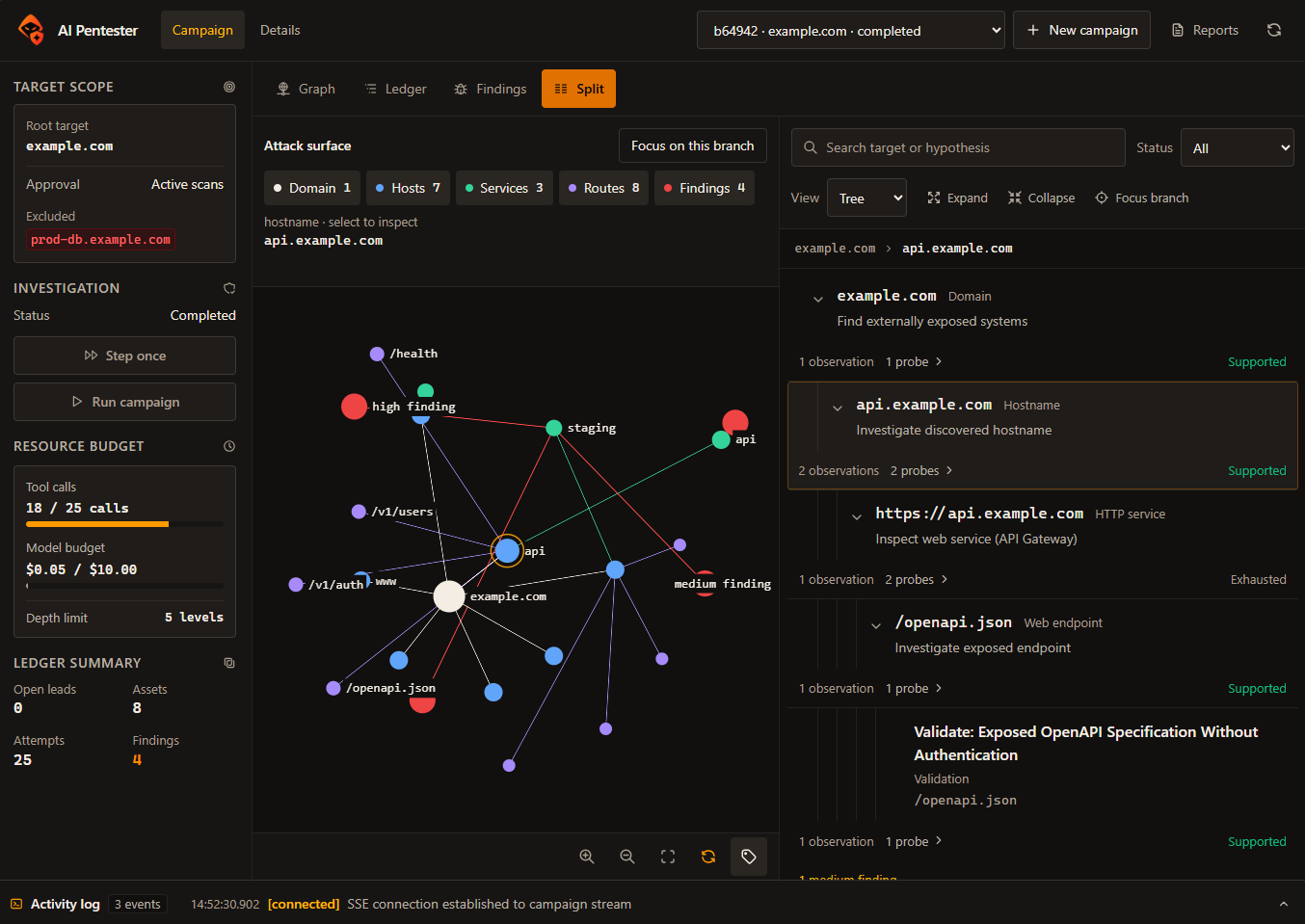Screen dimensions: 1305x924
Task: Open the Graph view tab
Action: 306,89
